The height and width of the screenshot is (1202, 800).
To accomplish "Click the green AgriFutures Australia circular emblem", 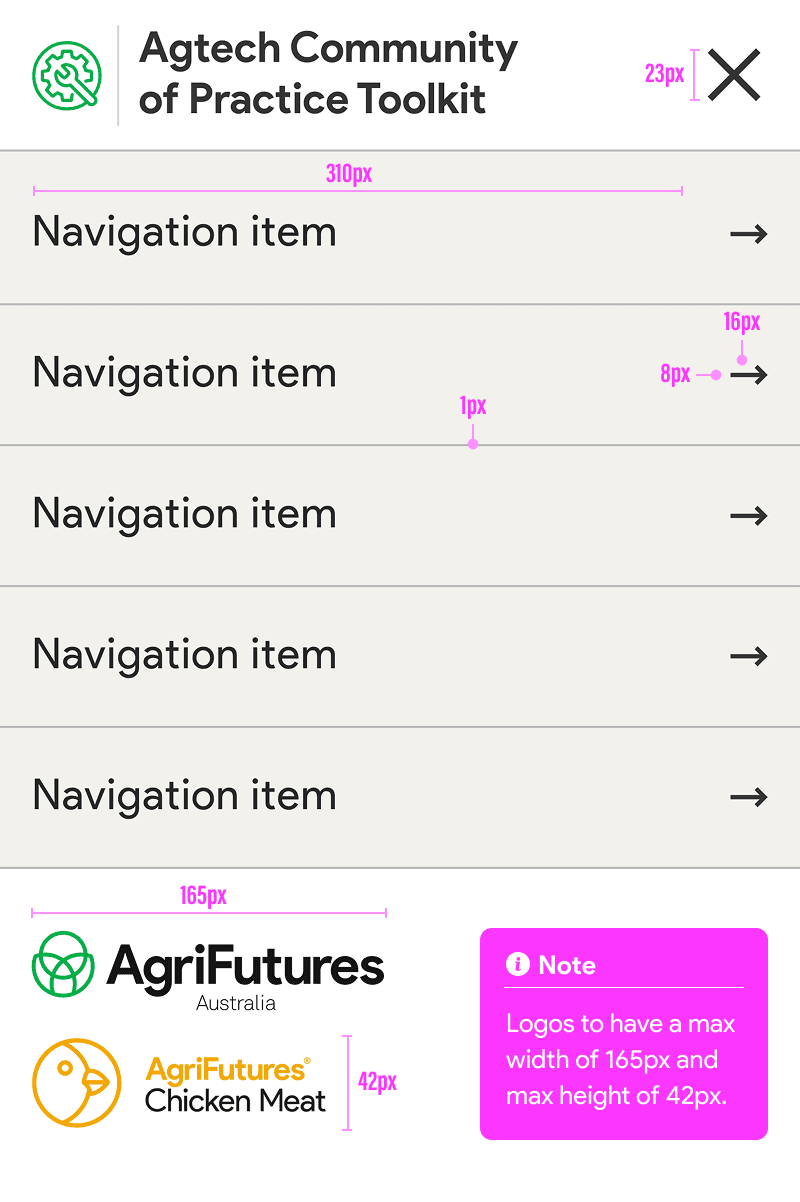I will tap(63, 964).
